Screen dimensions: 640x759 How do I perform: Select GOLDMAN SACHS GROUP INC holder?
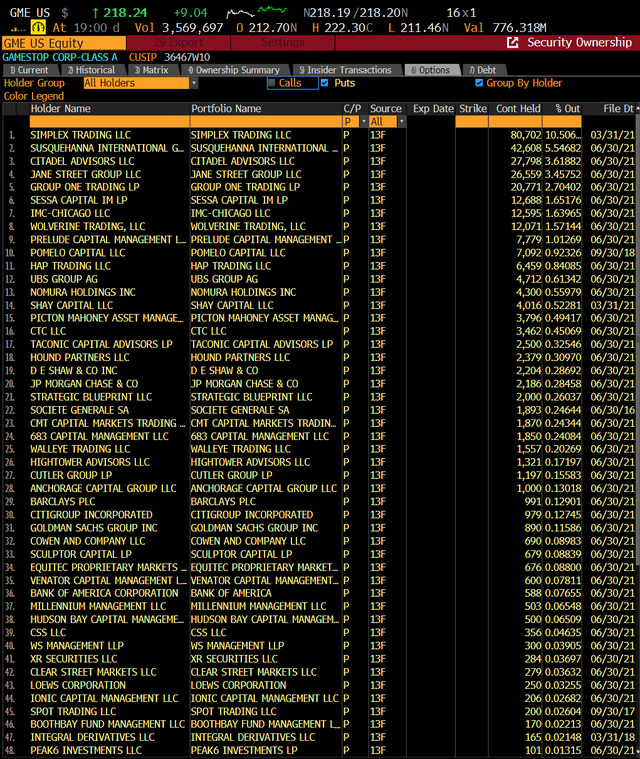94,528
